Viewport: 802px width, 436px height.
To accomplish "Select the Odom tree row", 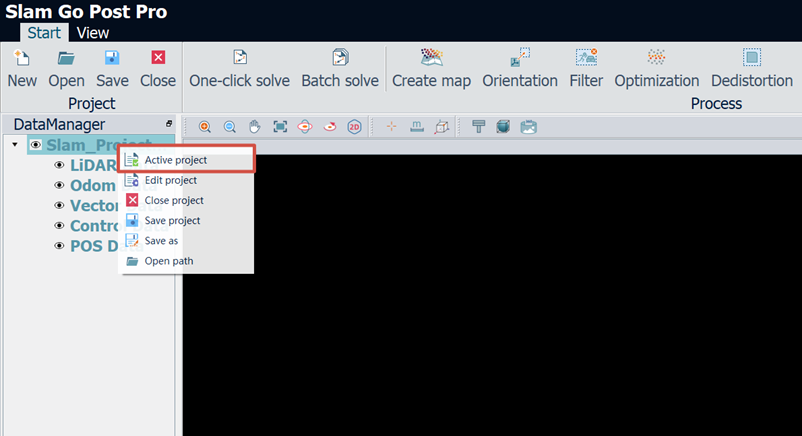I will pyautogui.click(x=94, y=185).
